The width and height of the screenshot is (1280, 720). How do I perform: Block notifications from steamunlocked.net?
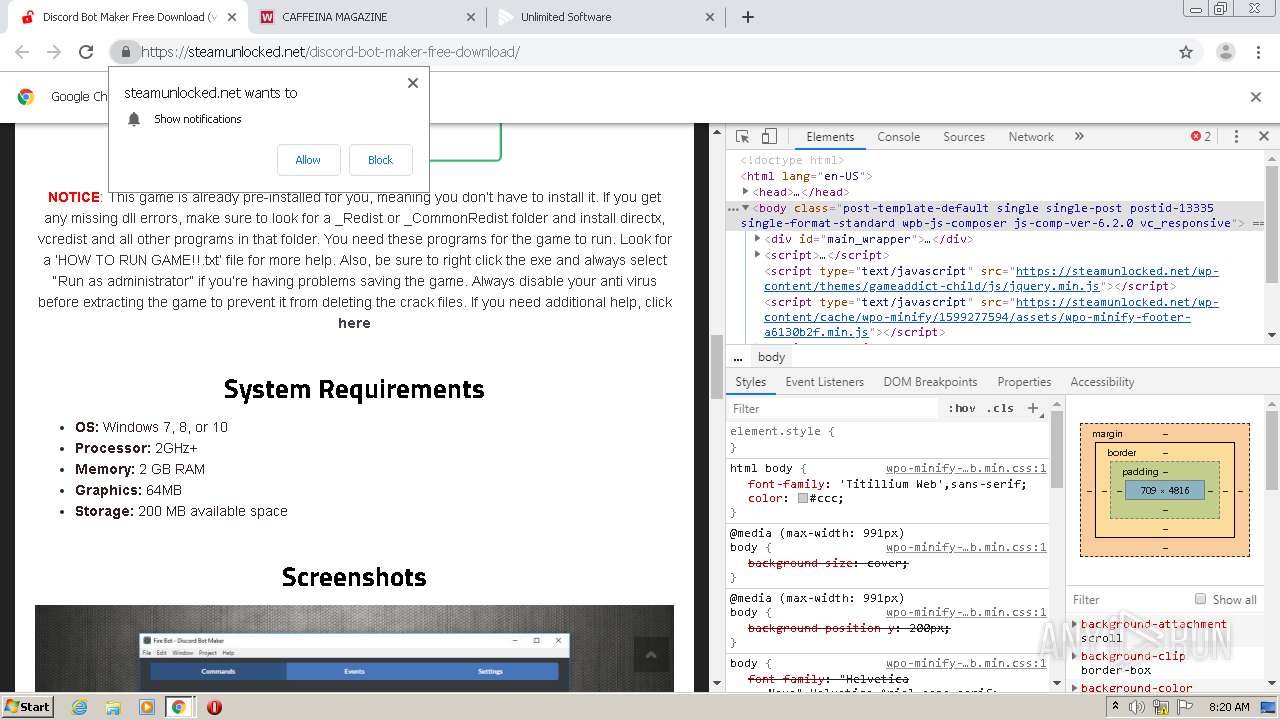pyautogui.click(x=380, y=160)
